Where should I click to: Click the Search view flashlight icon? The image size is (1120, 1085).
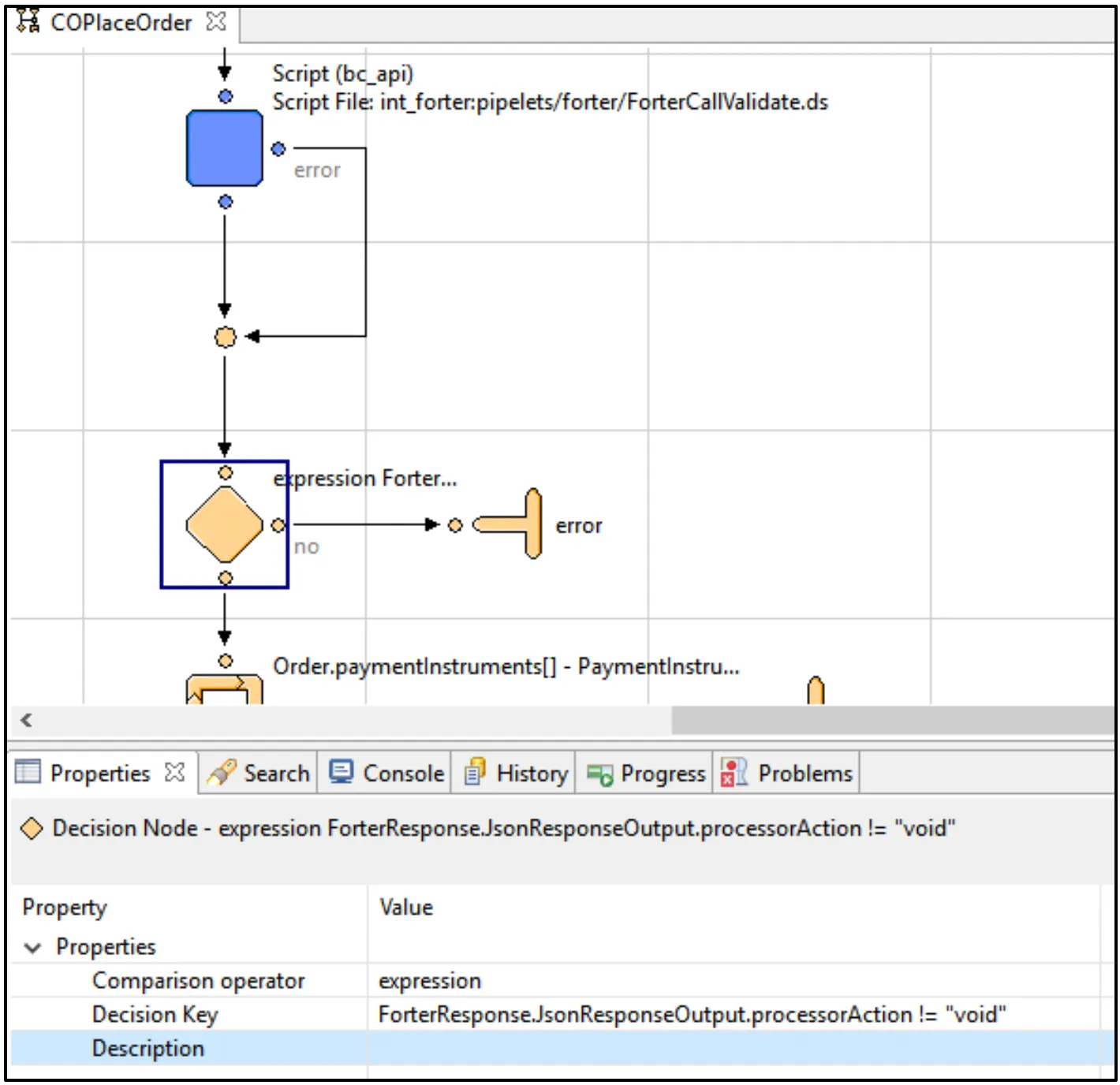221,773
